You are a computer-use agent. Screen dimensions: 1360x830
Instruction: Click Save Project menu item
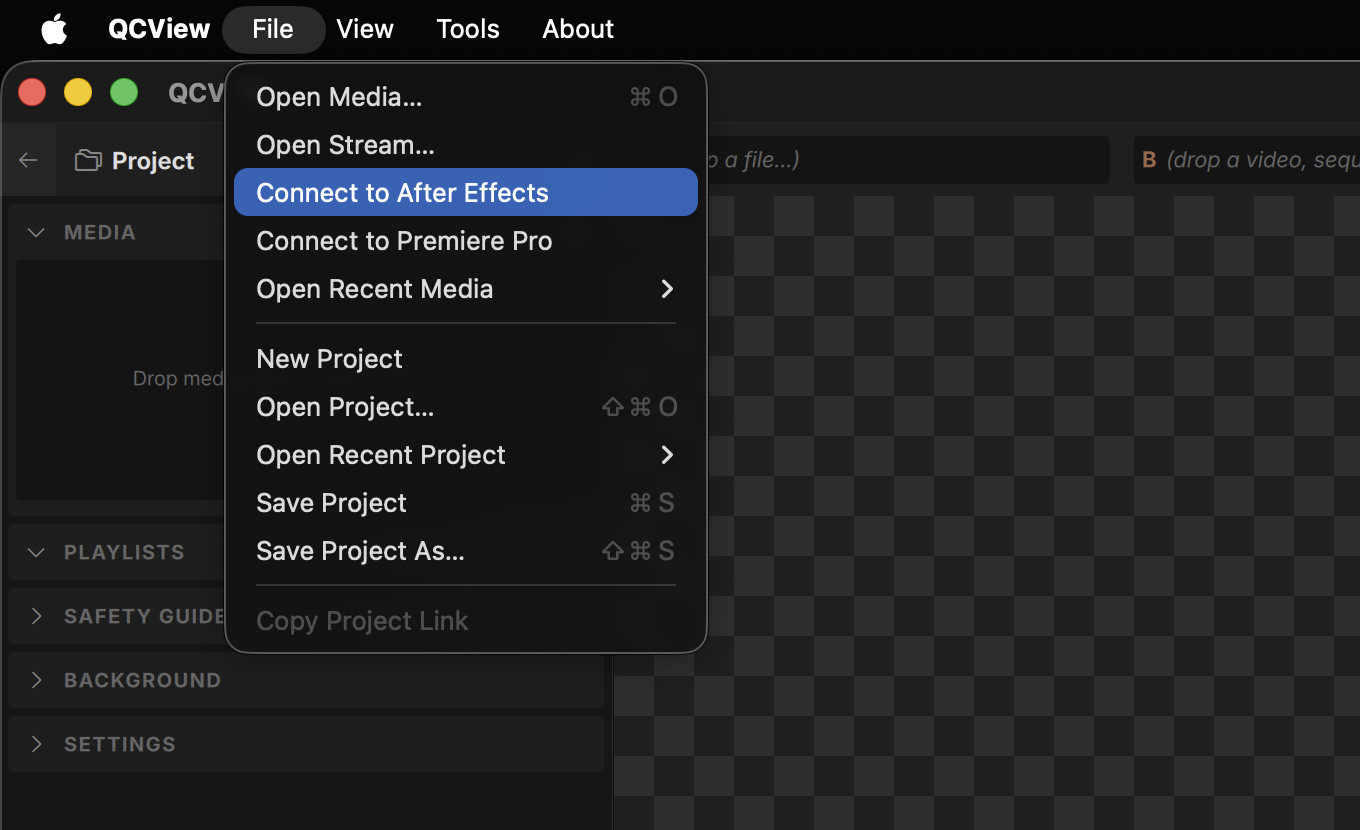tap(466, 503)
